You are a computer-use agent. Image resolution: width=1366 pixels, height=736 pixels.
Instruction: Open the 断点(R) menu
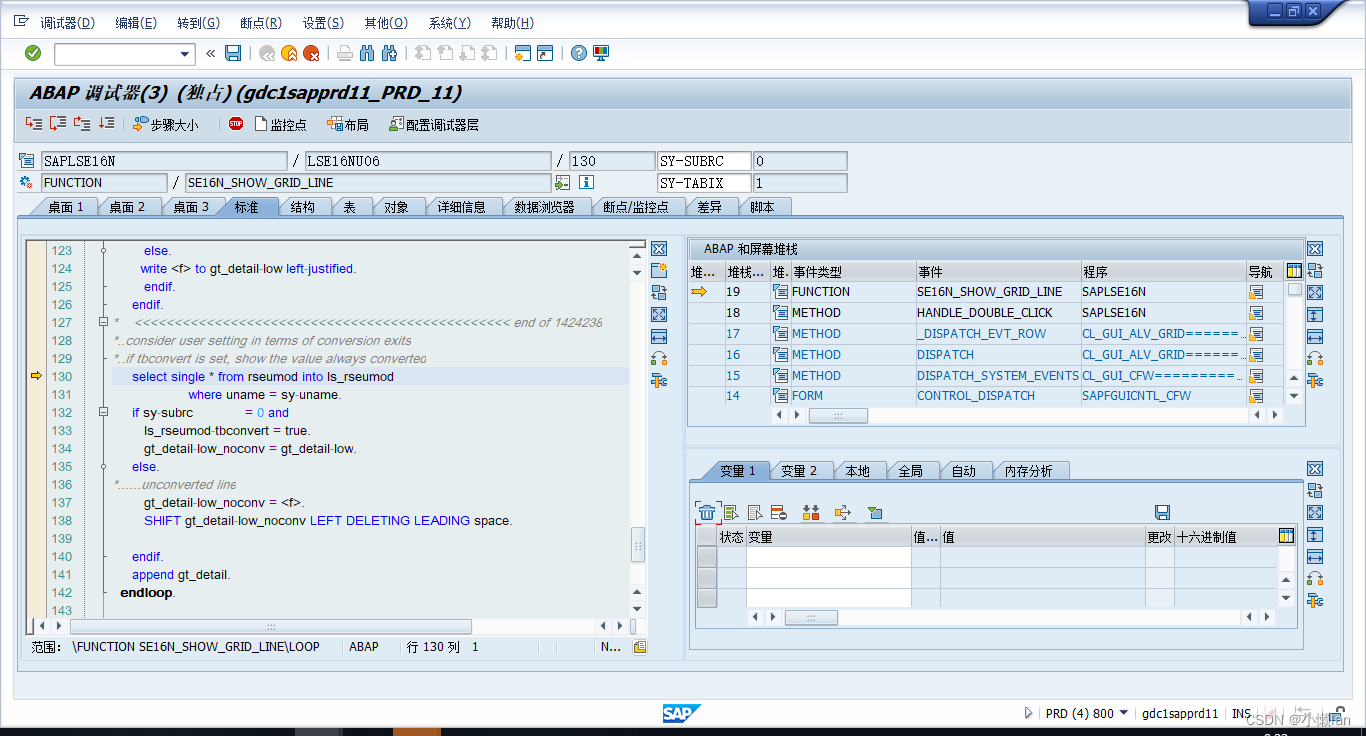pos(261,22)
